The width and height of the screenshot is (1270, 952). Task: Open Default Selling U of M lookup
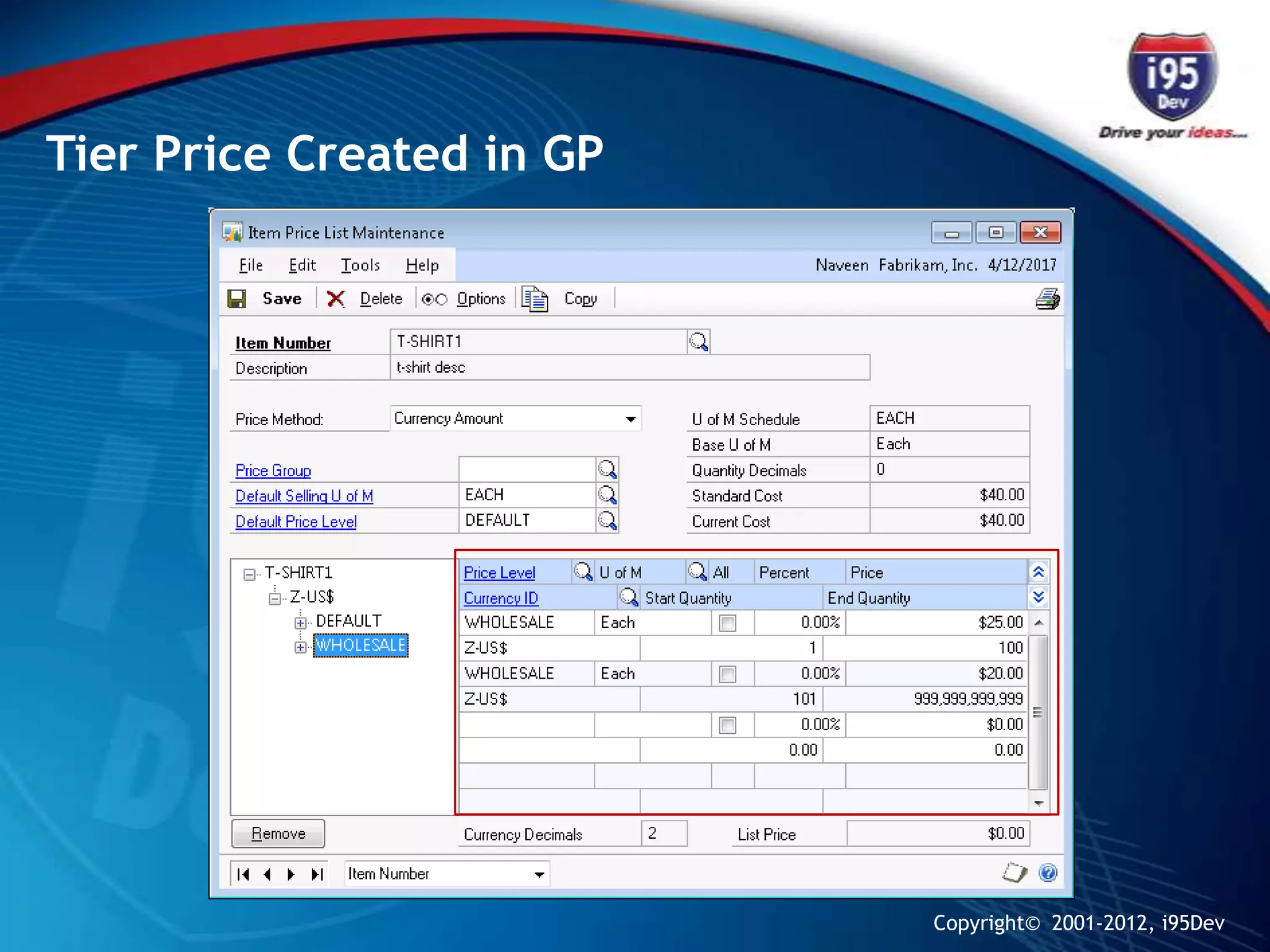point(607,495)
